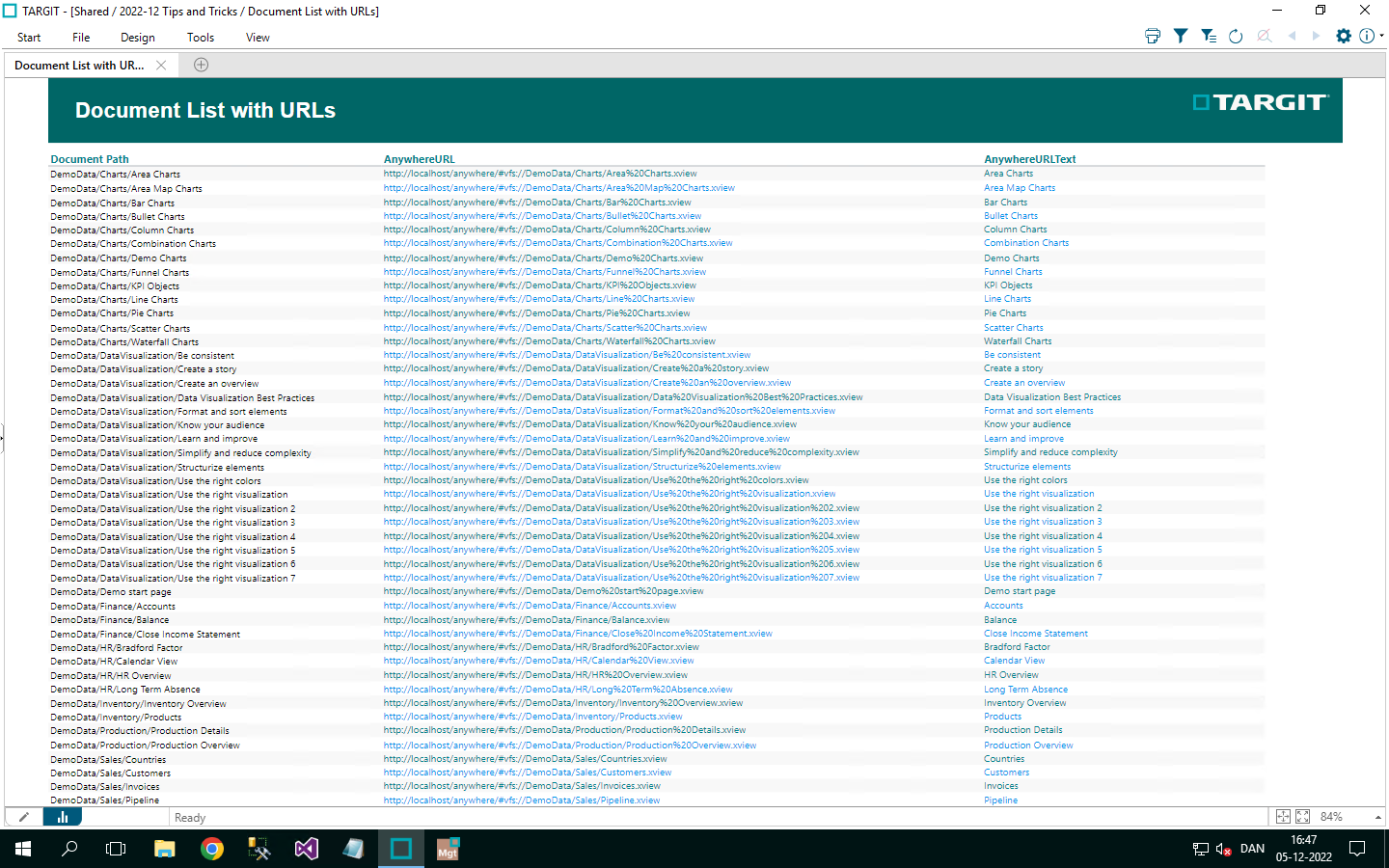The height and width of the screenshot is (868, 1389).
Task: Click the Structurize elements link text
Action: pyautogui.click(x=1027, y=467)
